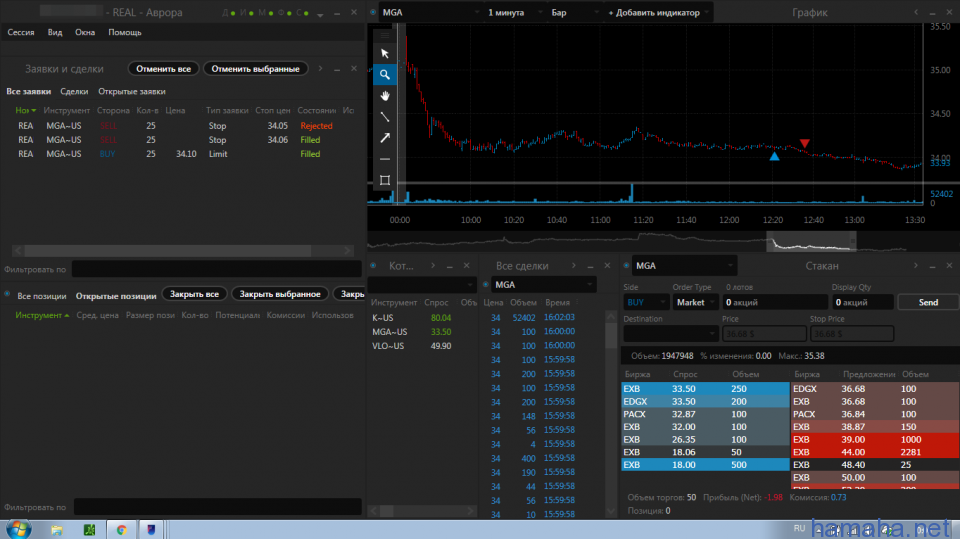Switch to the Все заявки tab
960x539 pixels.
click(x=28, y=91)
